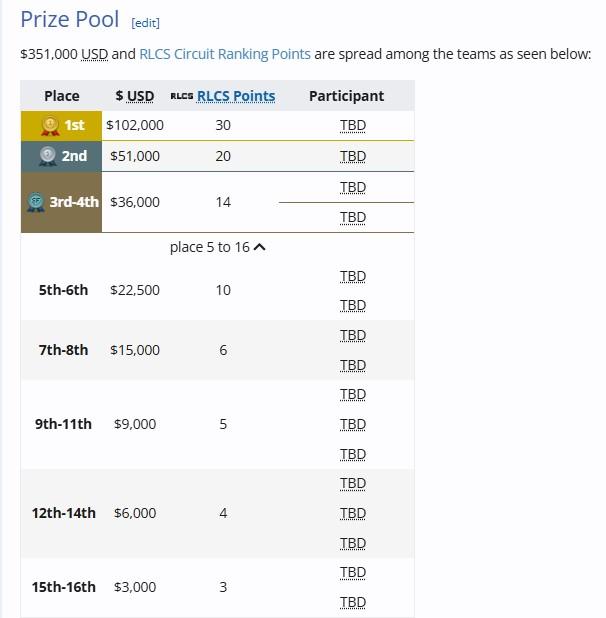Click the RLCS logo icon in header

[182, 96]
